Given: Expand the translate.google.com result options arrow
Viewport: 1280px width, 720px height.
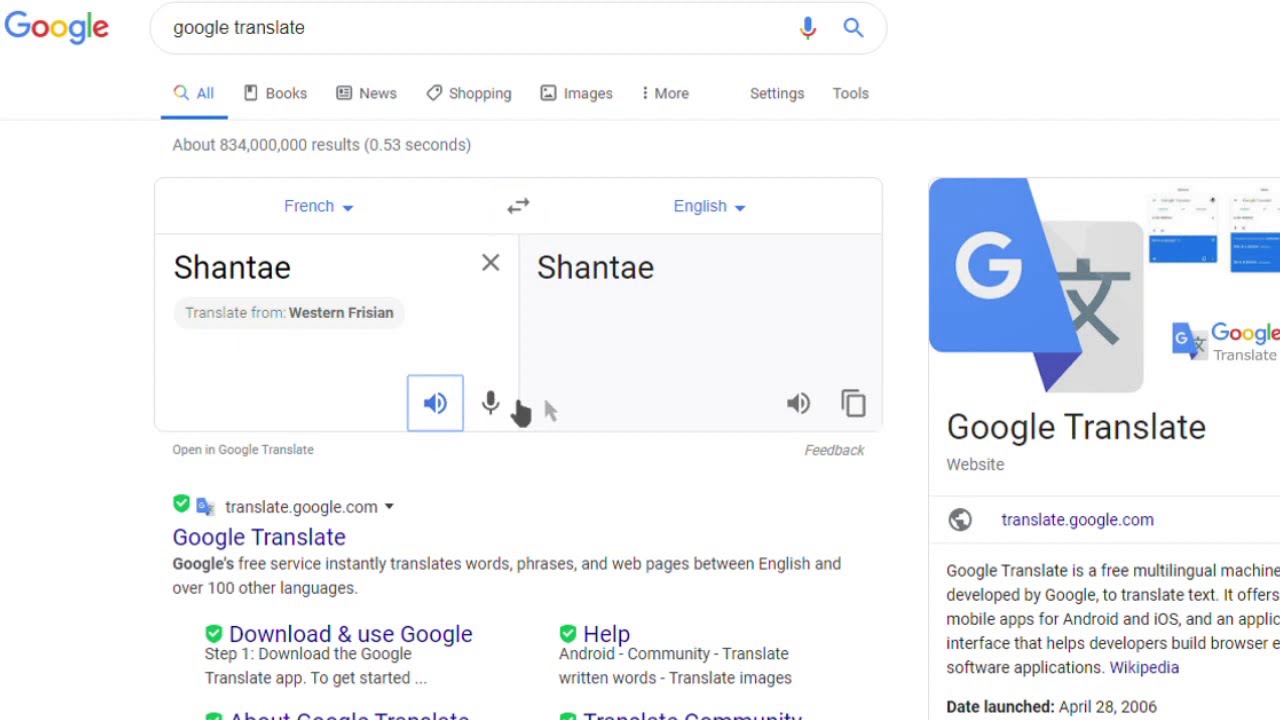Looking at the screenshot, I should click(389, 507).
